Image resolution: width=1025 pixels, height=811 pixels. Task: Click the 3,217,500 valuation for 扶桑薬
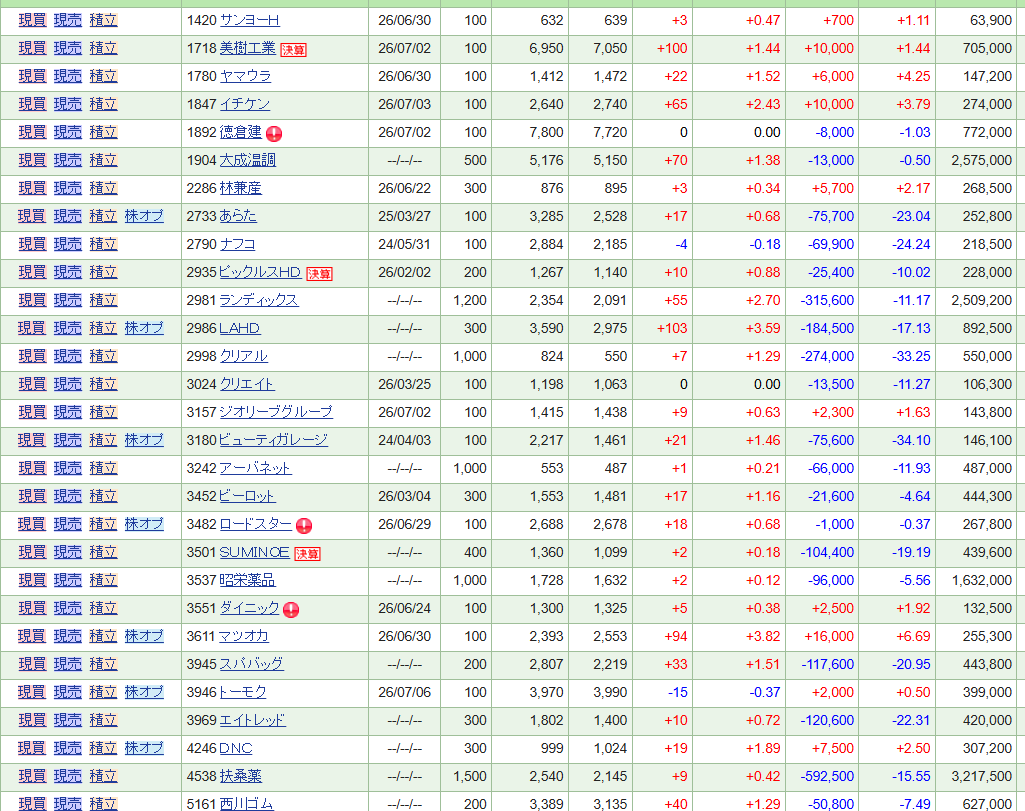pos(981,776)
